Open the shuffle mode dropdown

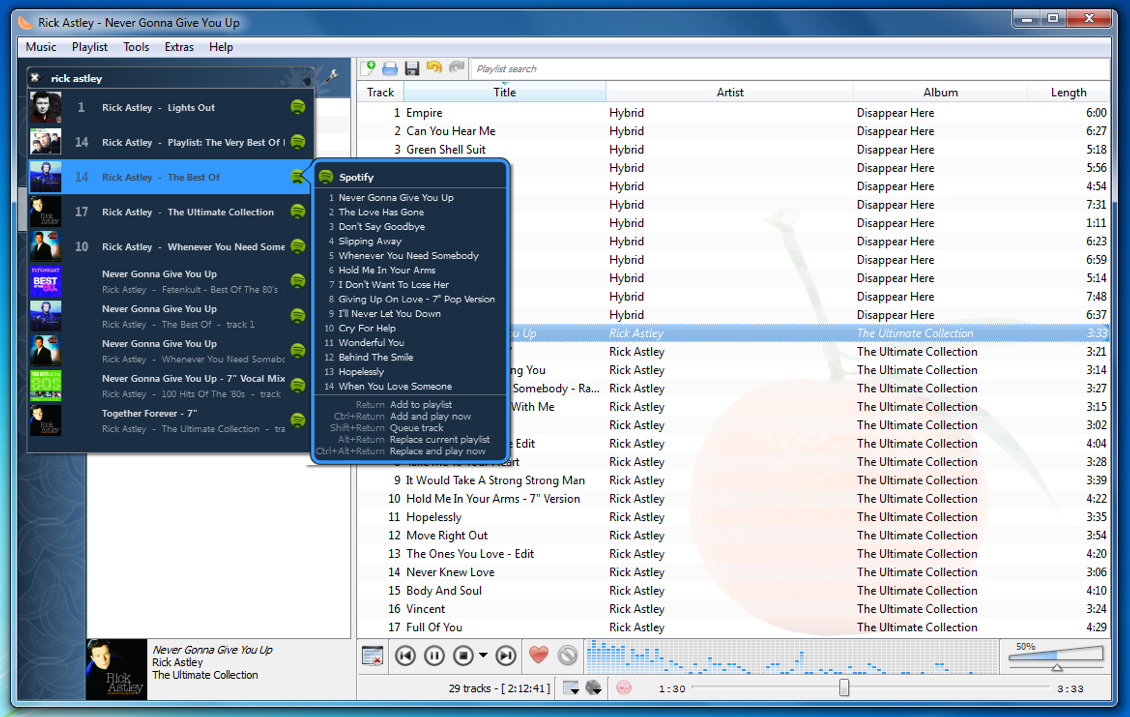click(x=594, y=688)
